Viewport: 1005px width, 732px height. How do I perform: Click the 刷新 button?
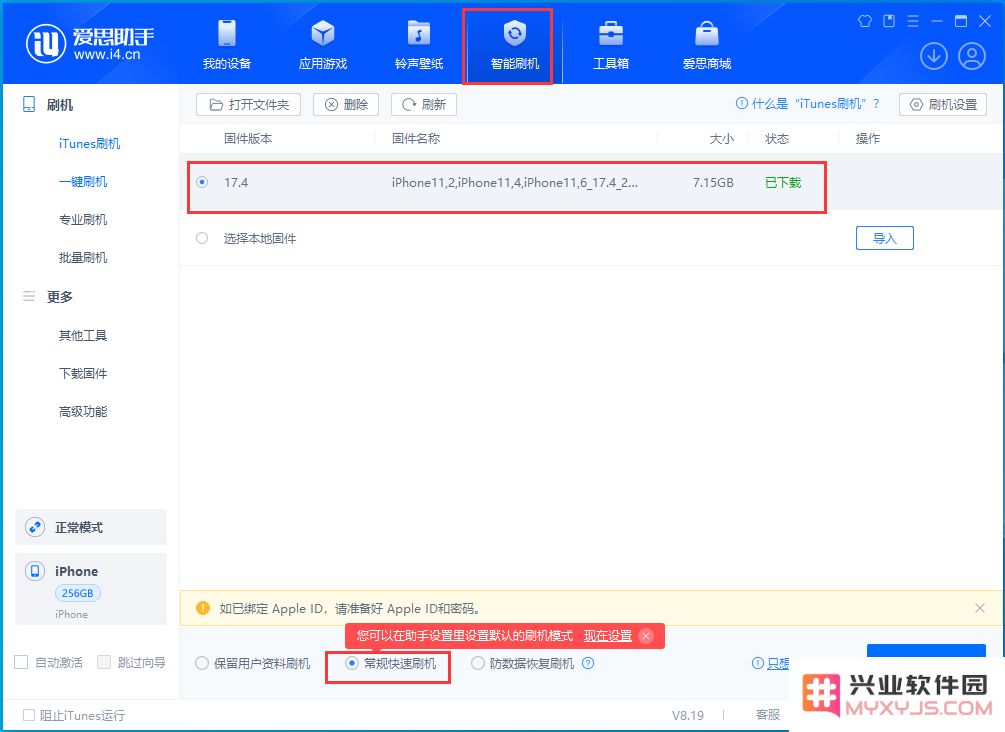pos(424,104)
